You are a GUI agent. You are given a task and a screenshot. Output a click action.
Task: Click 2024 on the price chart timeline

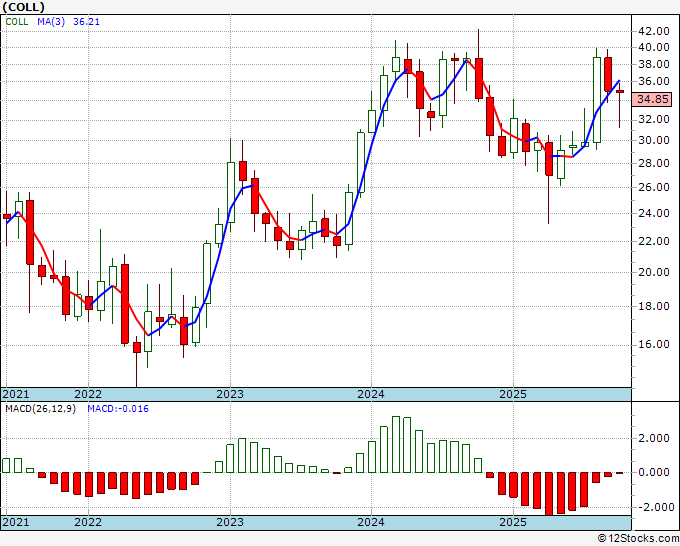371,394
